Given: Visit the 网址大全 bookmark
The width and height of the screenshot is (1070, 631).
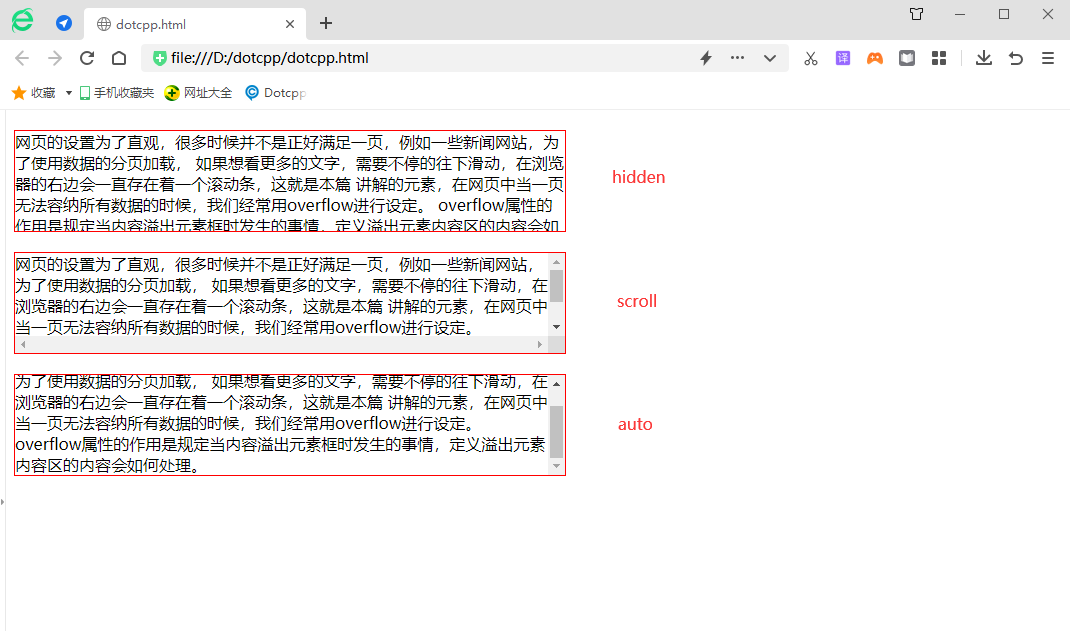Looking at the screenshot, I should [x=197, y=92].
